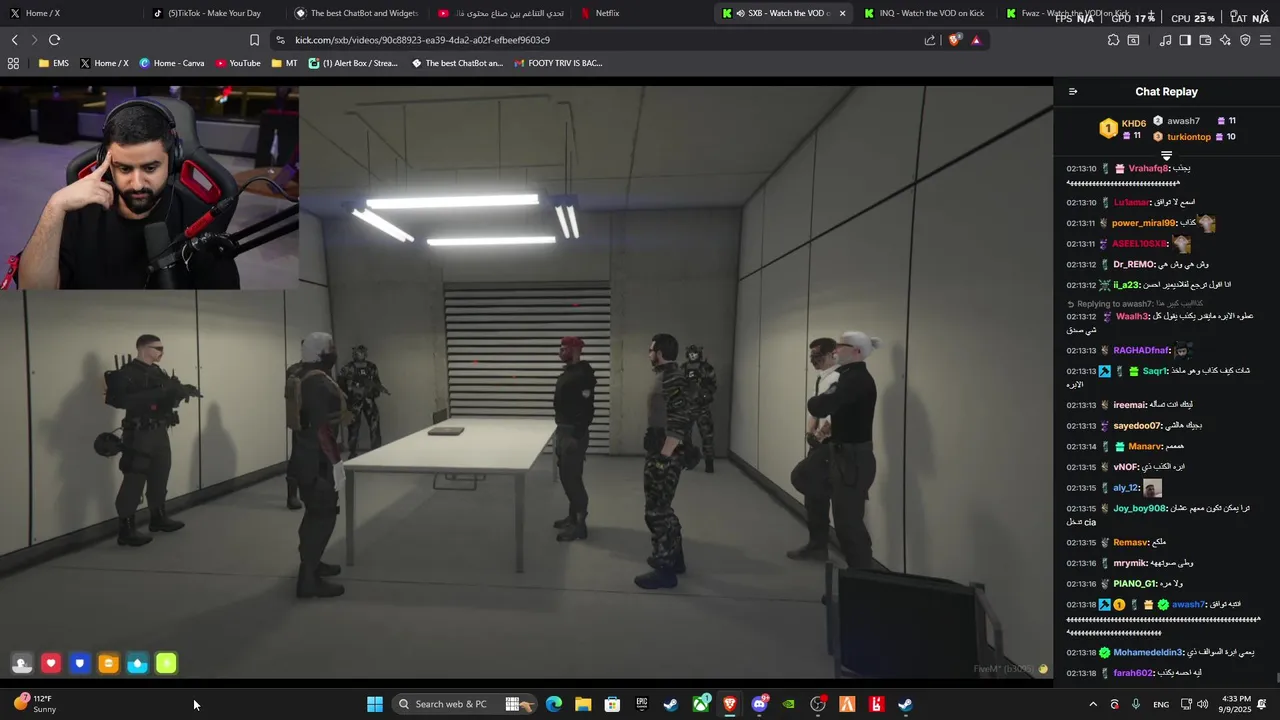Open the Alert Box / Strea... bookmark

(353, 63)
